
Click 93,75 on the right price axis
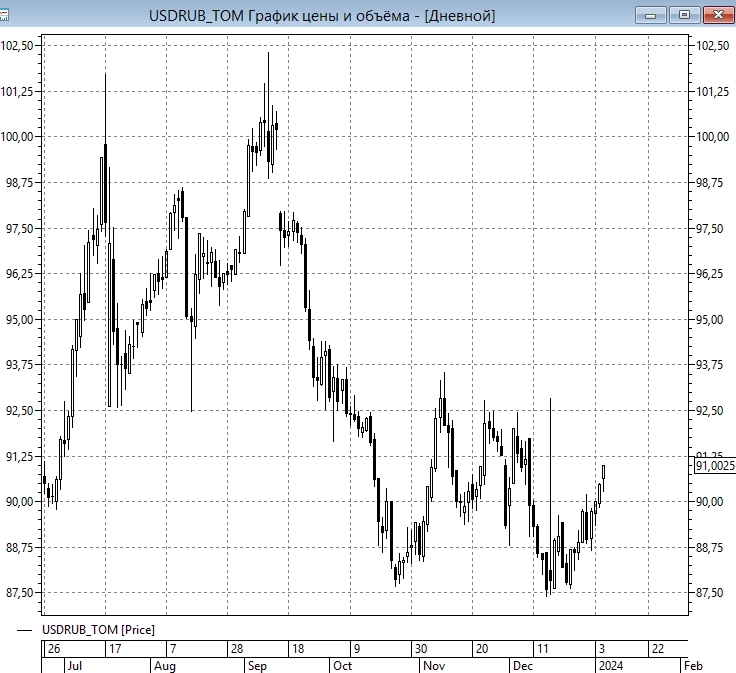[x=709, y=365]
